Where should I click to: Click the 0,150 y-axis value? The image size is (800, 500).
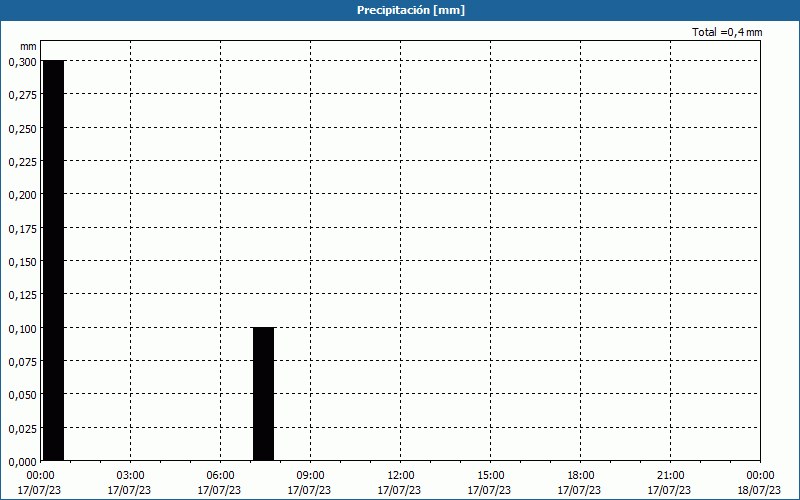[x=22, y=262]
